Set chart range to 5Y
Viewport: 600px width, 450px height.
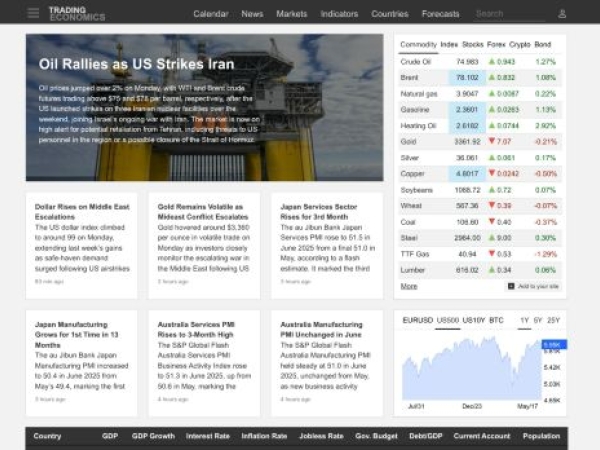[x=538, y=320]
